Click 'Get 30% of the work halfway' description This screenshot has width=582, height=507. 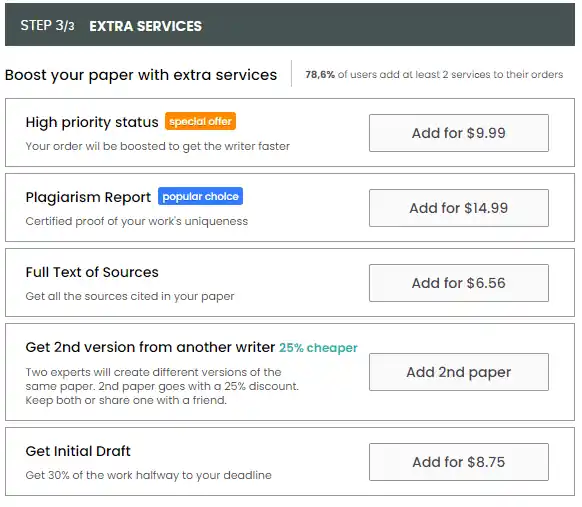pos(148,475)
